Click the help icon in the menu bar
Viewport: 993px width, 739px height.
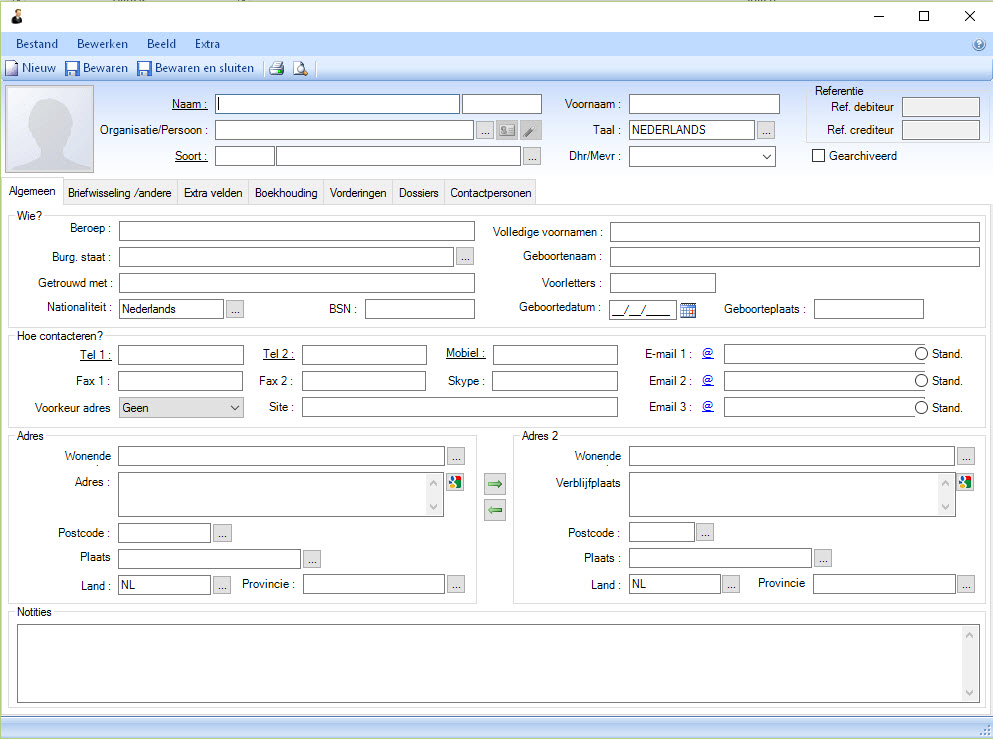(x=979, y=45)
